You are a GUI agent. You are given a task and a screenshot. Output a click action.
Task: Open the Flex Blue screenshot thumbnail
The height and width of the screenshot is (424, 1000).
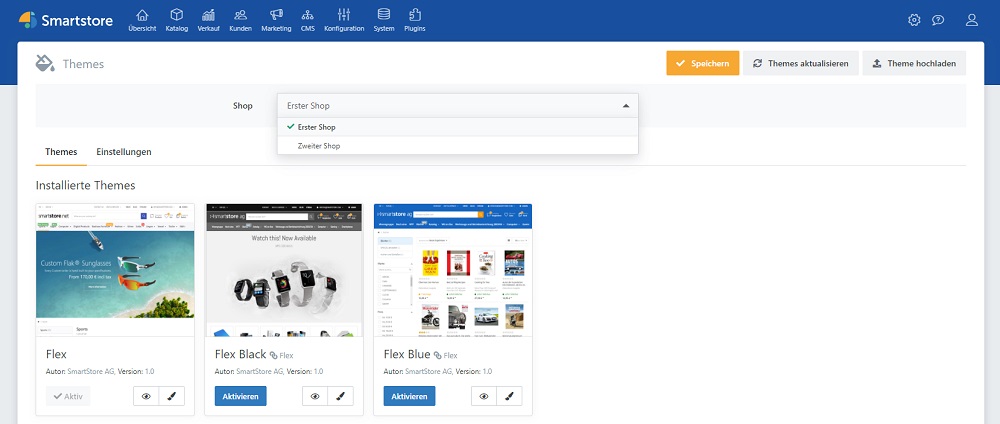[453, 270]
